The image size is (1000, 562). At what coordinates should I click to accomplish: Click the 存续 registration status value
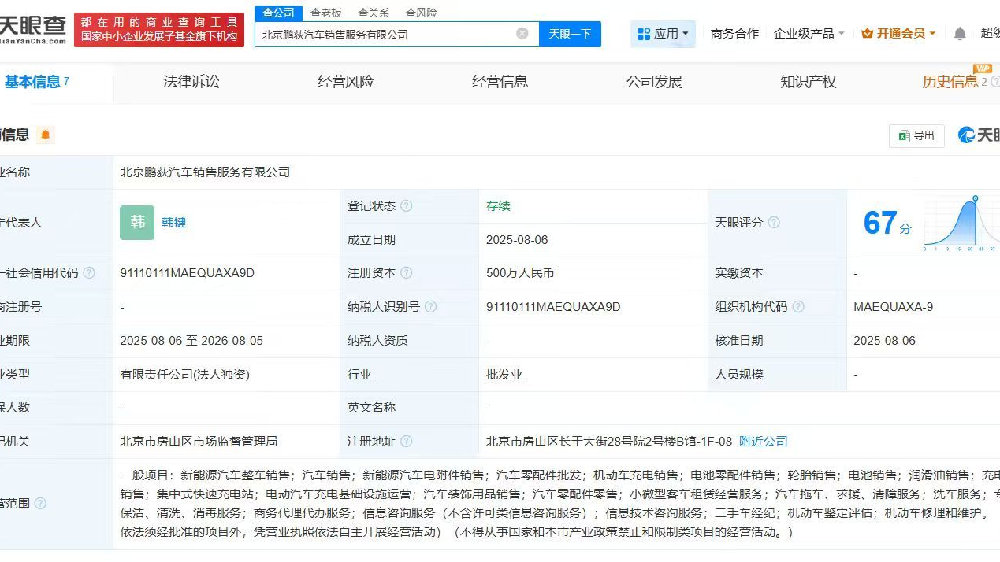[x=498, y=206]
